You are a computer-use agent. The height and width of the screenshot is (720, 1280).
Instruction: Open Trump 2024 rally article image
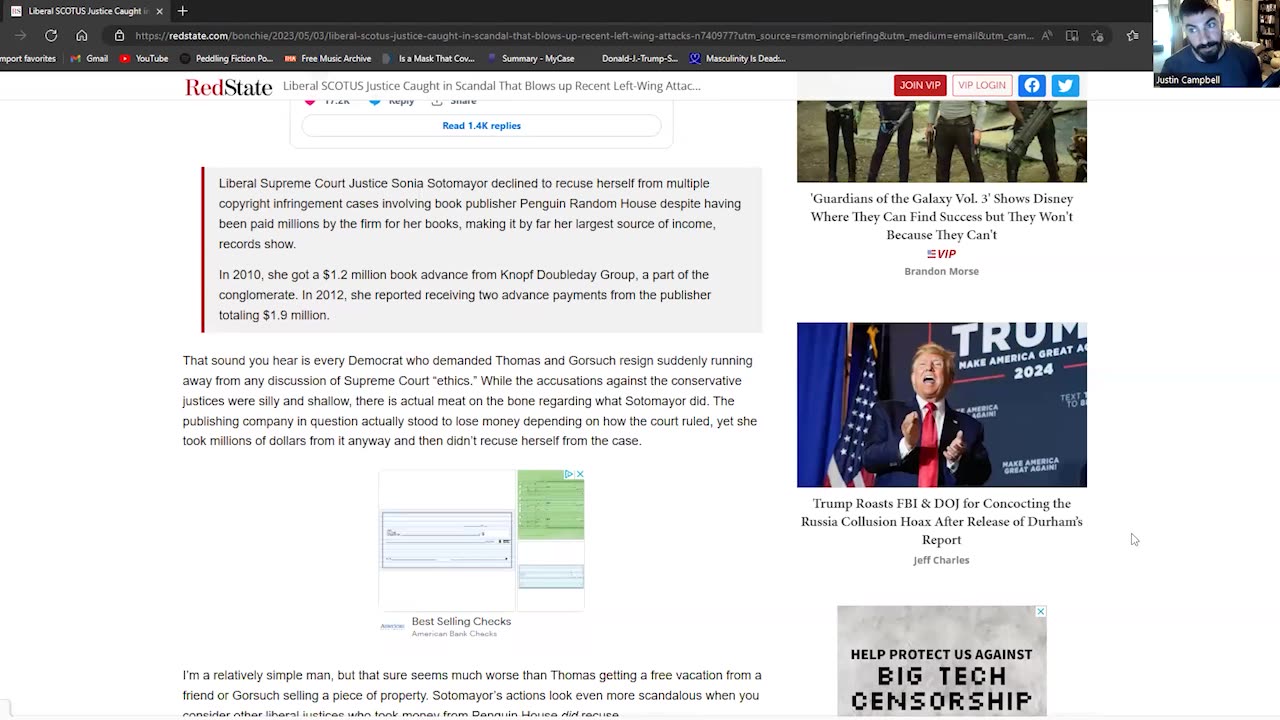(x=942, y=404)
